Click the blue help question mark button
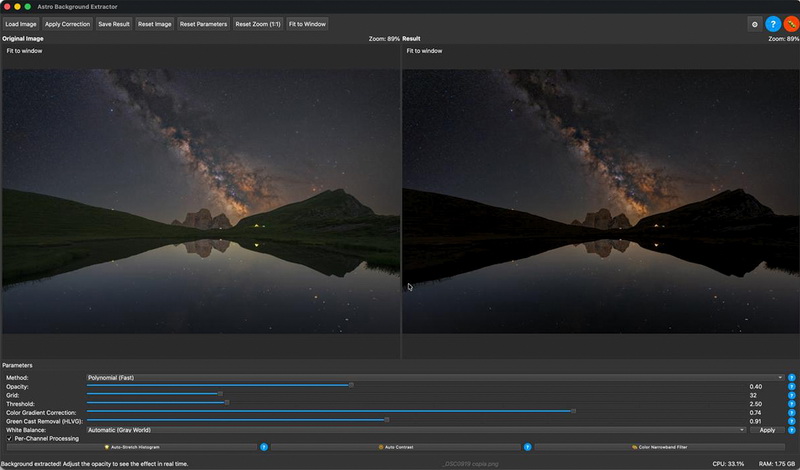This screenshot has height=470, width=800. [773, 24]
